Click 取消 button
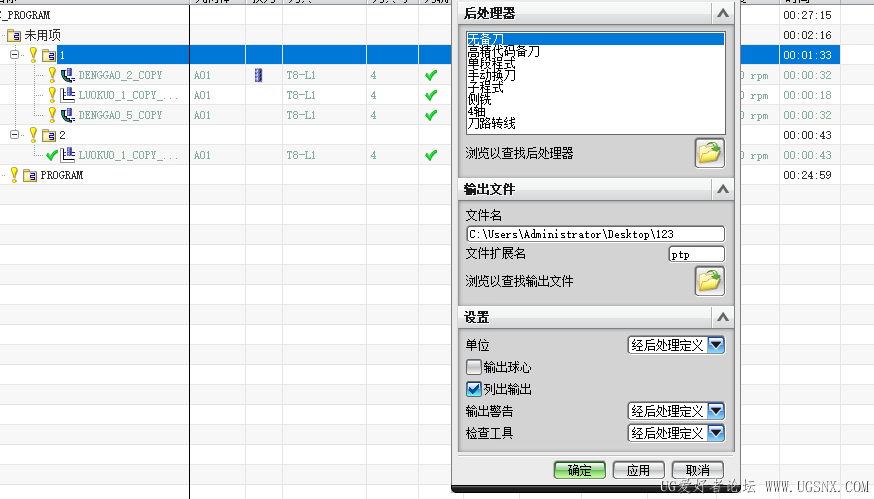This screenshot has height=499, width=874. coord(698,470)
